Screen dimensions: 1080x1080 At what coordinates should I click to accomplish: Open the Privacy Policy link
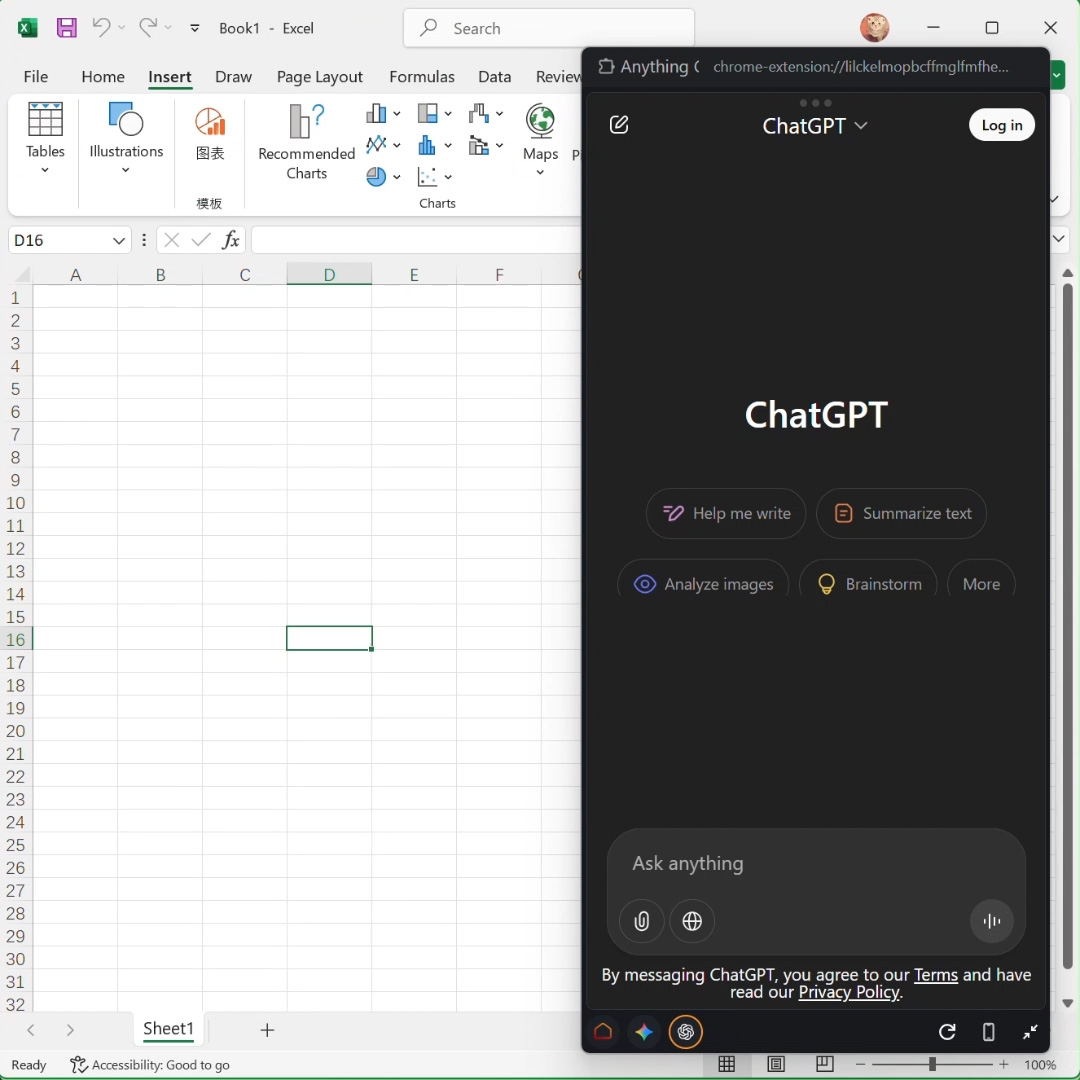tap(848, 992)
